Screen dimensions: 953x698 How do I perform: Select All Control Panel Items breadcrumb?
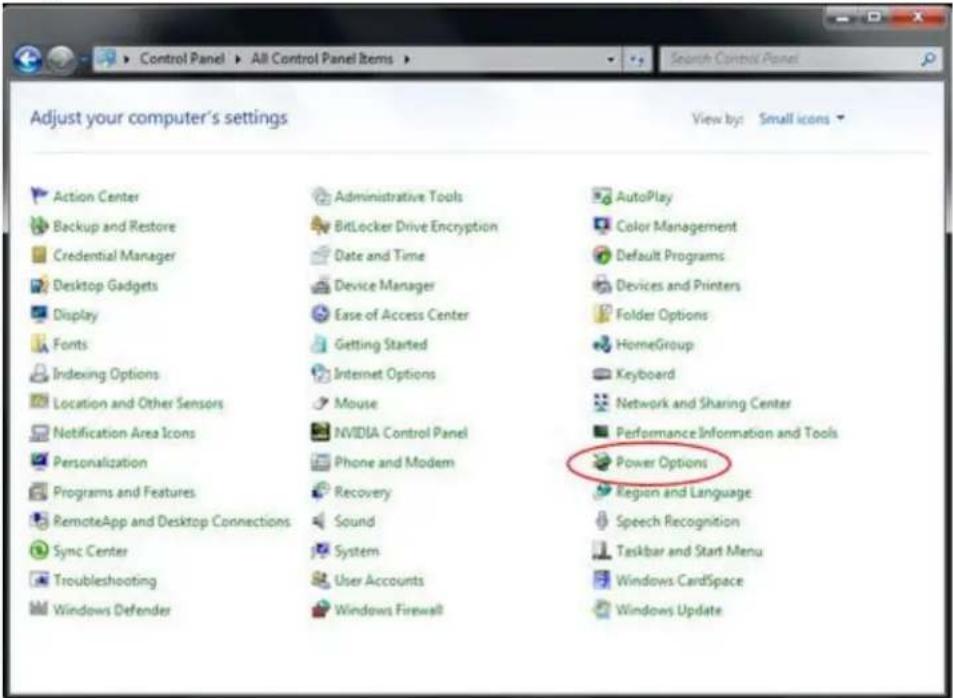pyautogui.click(x=322, y=58)
